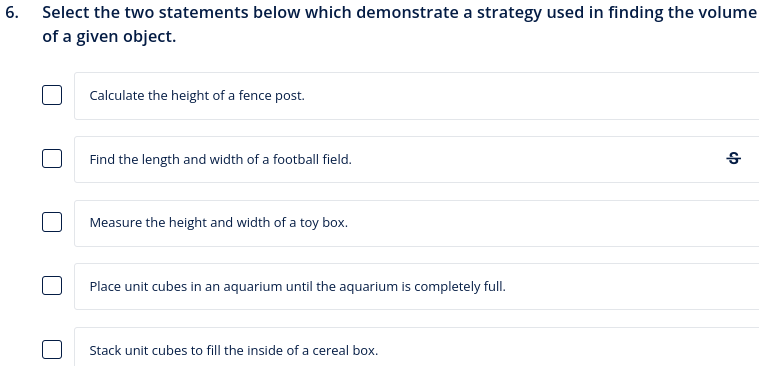Enable the aquarium unit cubes checkbox
Screen dimensions: 759x366
pyautogui.click(x=52, y=286)
